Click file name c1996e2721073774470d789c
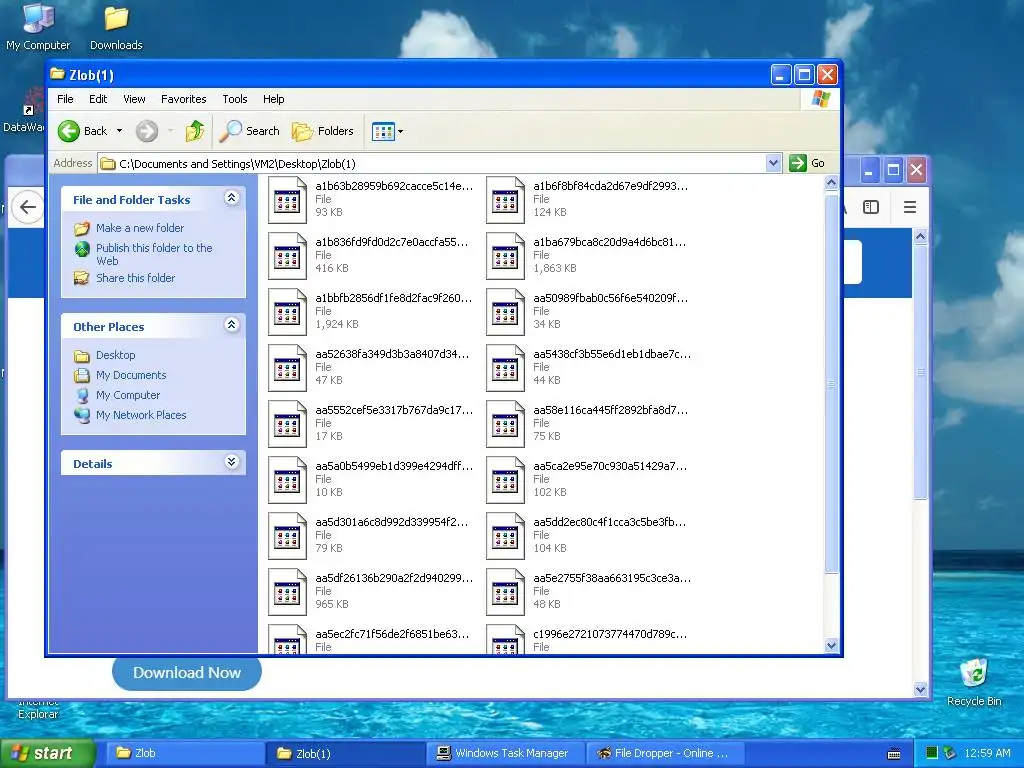Screen dimensions: 1024x768 (x=610, y=634)
